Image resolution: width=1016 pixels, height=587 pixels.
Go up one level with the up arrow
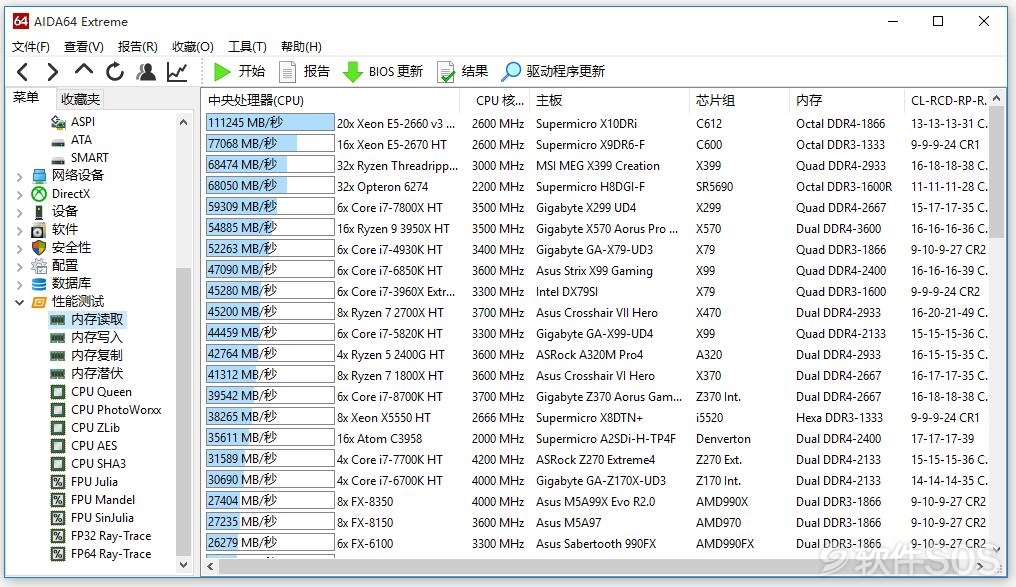tap(84, 71)
